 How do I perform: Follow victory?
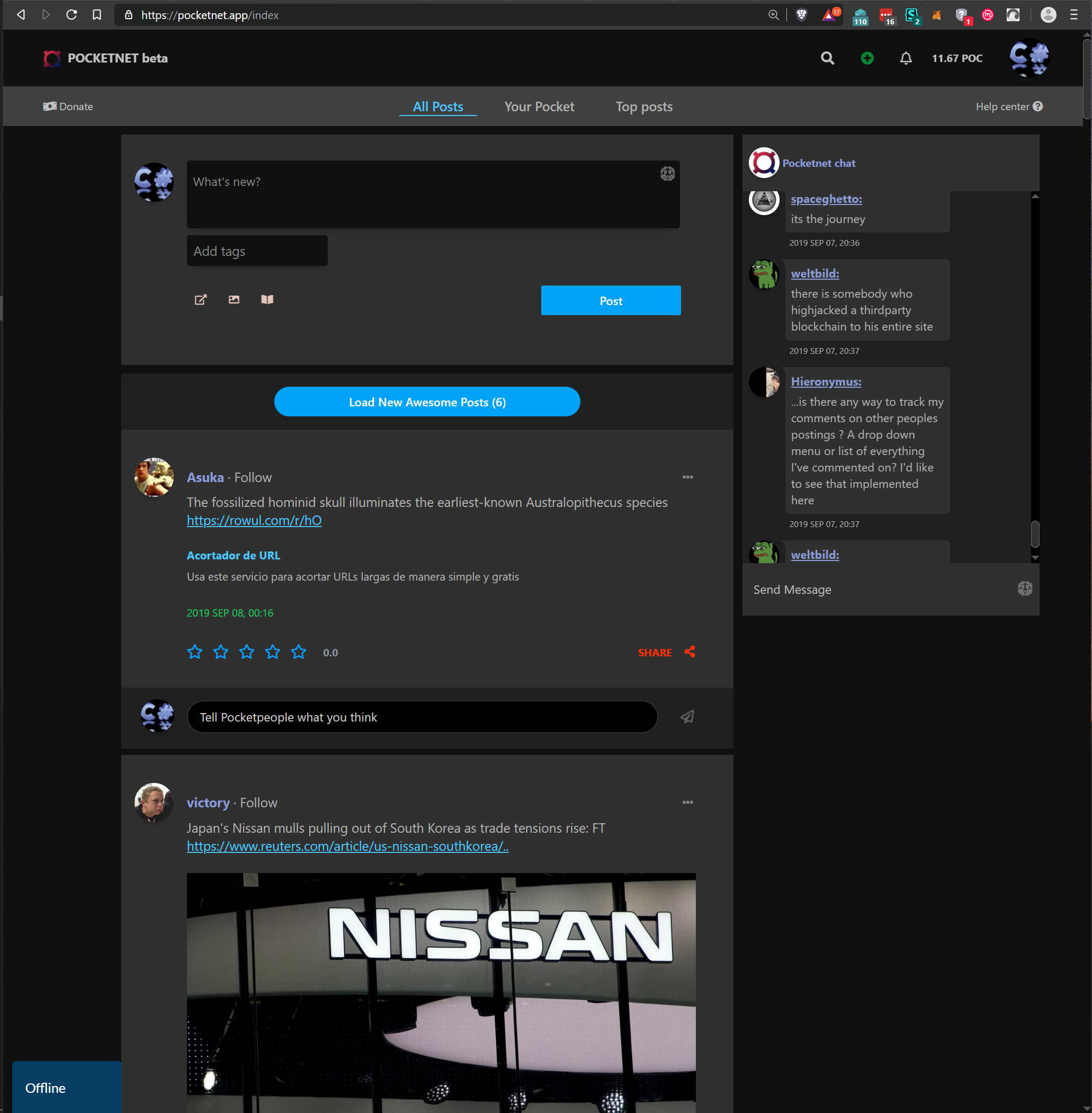click(258, 803)
